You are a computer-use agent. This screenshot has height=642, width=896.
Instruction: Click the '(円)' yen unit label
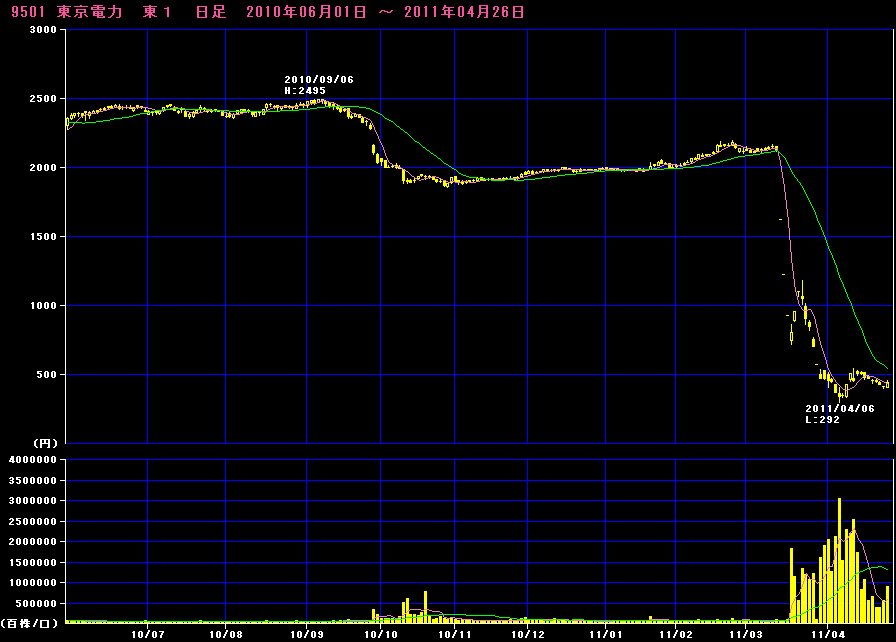45,443
